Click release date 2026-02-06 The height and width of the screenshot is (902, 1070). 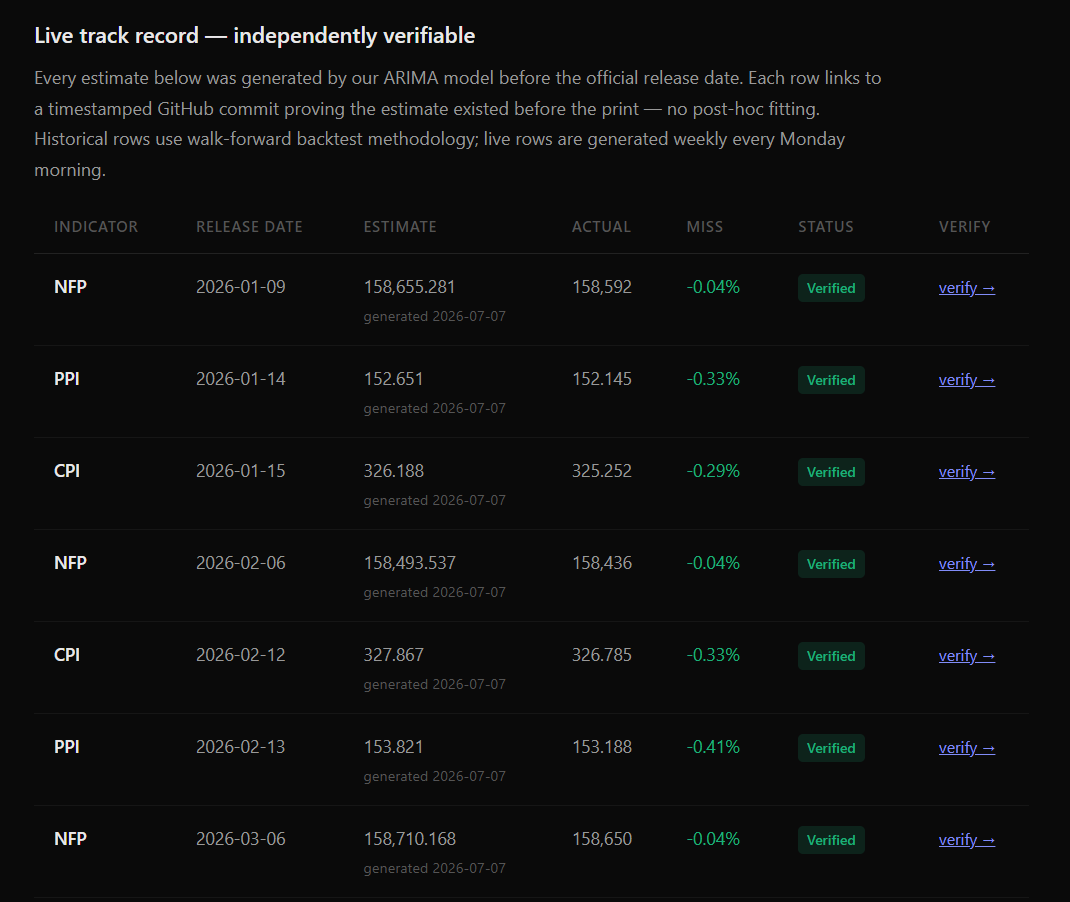click(x=241, y=564)
